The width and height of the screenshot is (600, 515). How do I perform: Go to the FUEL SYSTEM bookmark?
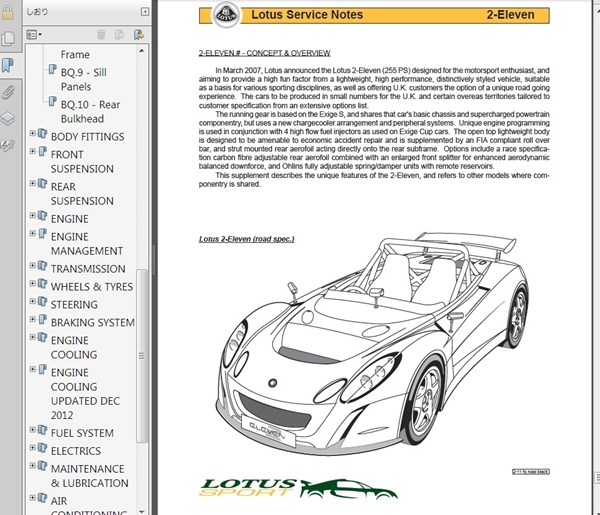coord(82,433)
